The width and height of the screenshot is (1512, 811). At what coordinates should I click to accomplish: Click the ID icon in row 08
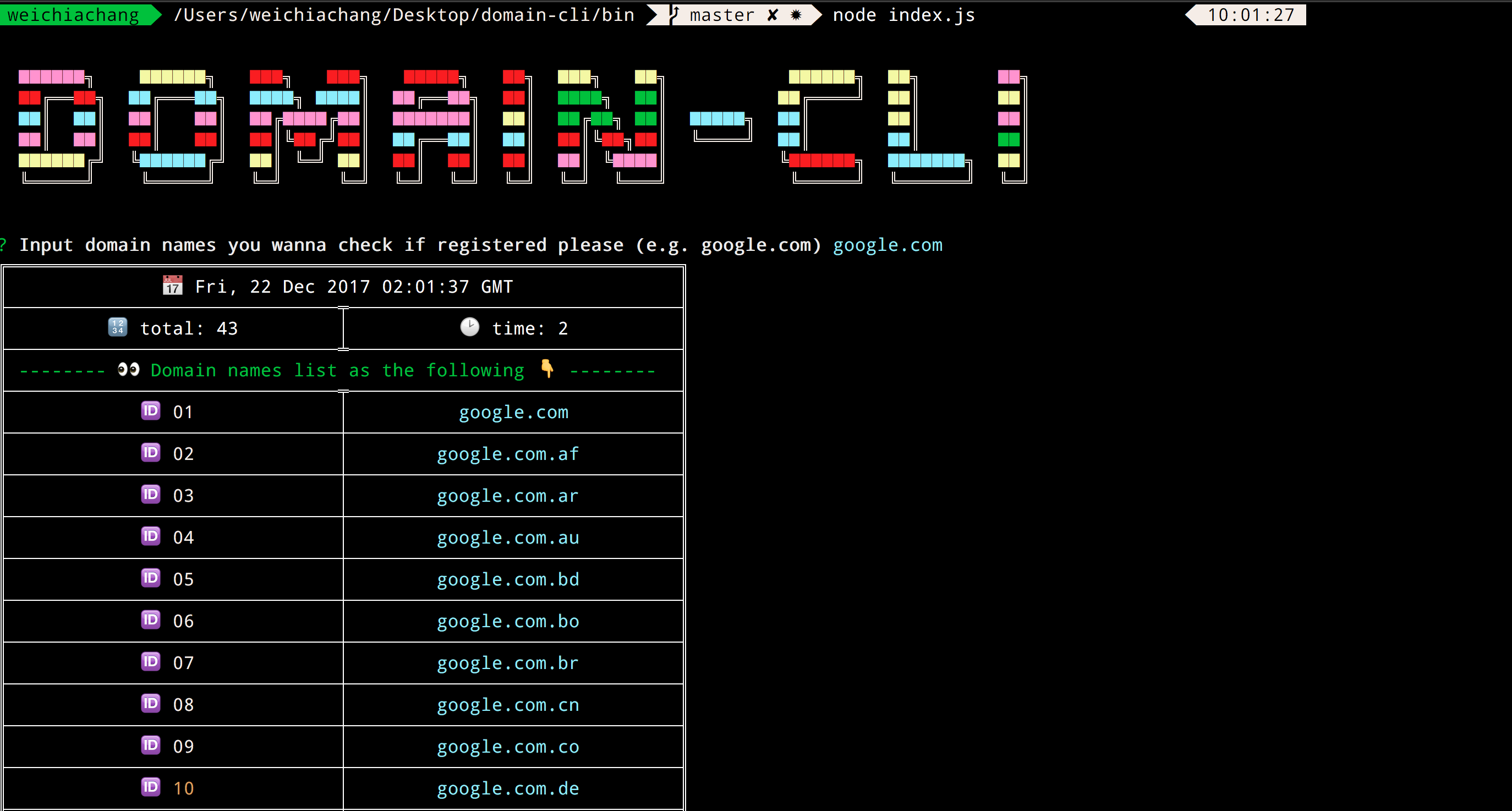coord(151,703)
